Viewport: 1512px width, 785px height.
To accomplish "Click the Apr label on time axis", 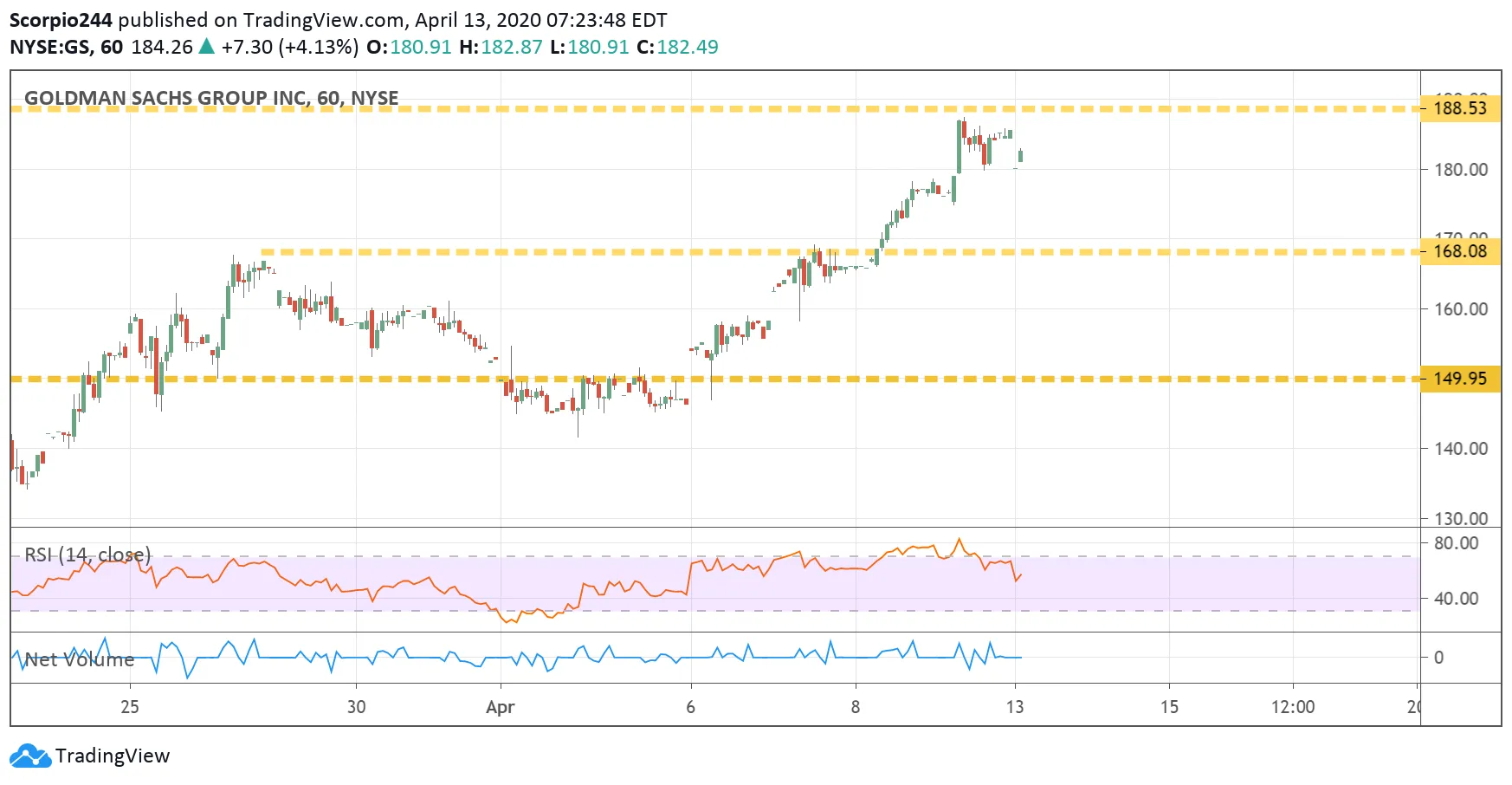I will pos(501,707).
